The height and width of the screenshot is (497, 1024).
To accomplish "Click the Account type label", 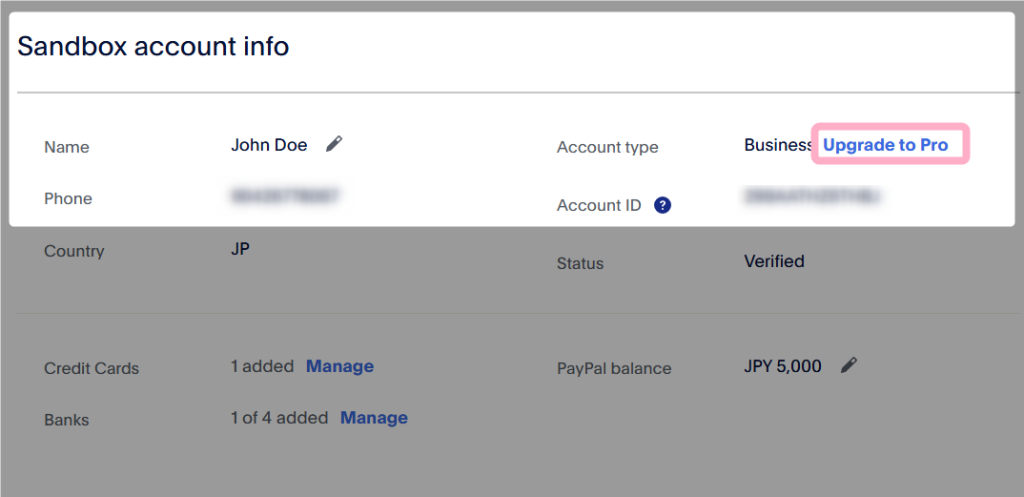I will (607, 147).
